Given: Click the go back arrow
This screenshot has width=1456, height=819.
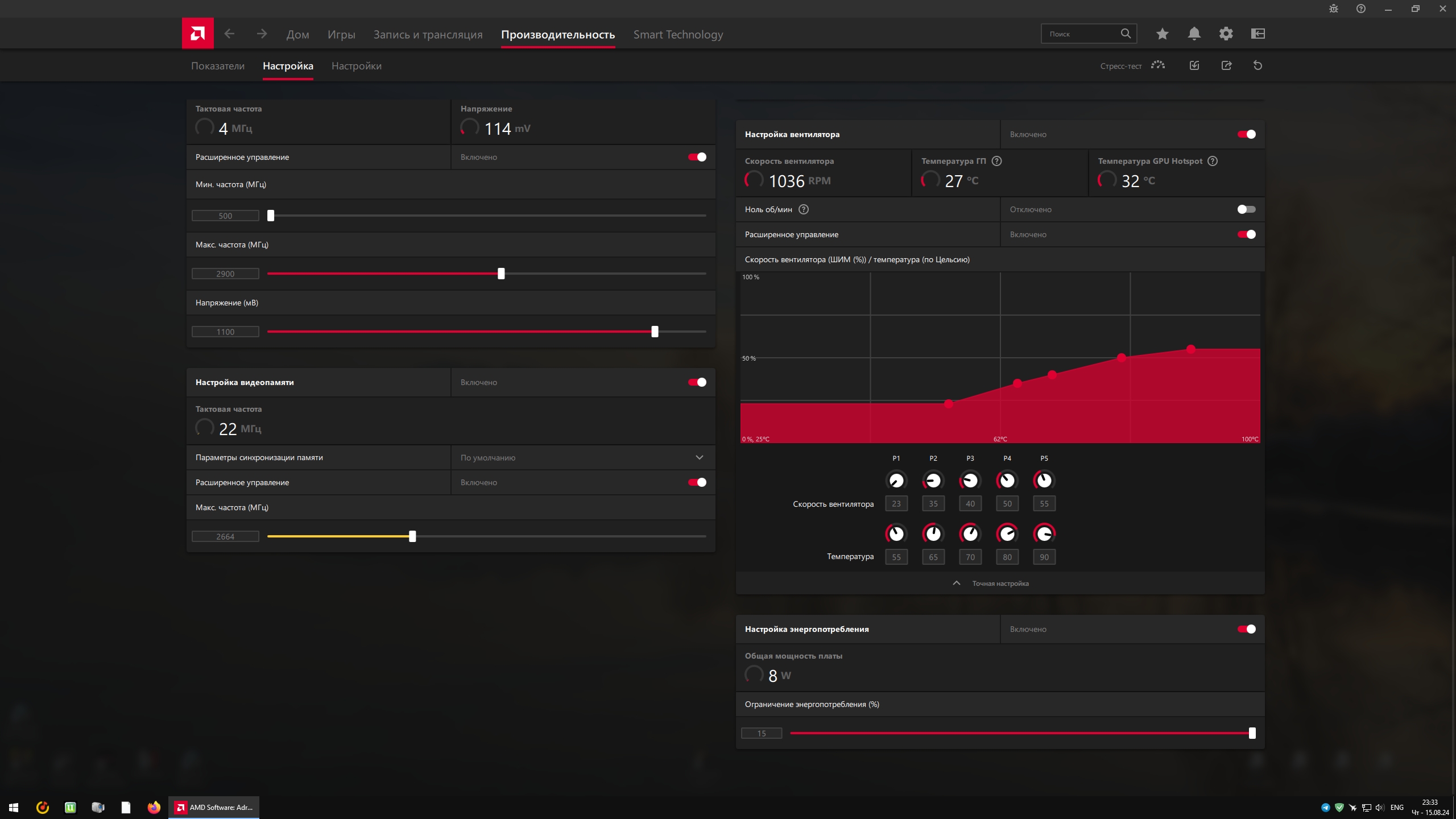Looking at the screenshot, I should (x=229, y=34).
